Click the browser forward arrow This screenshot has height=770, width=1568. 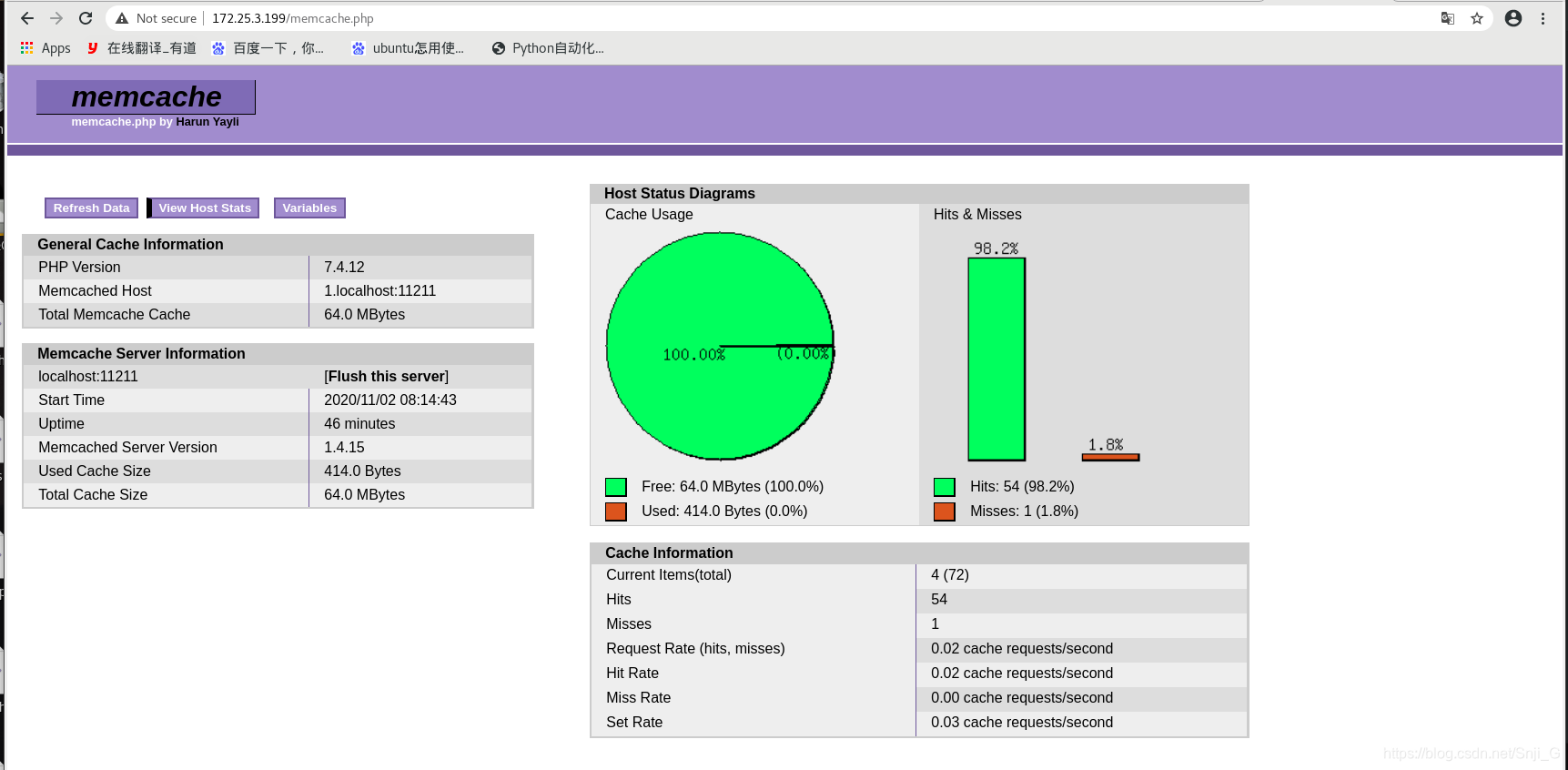click(x=56, y=18)
